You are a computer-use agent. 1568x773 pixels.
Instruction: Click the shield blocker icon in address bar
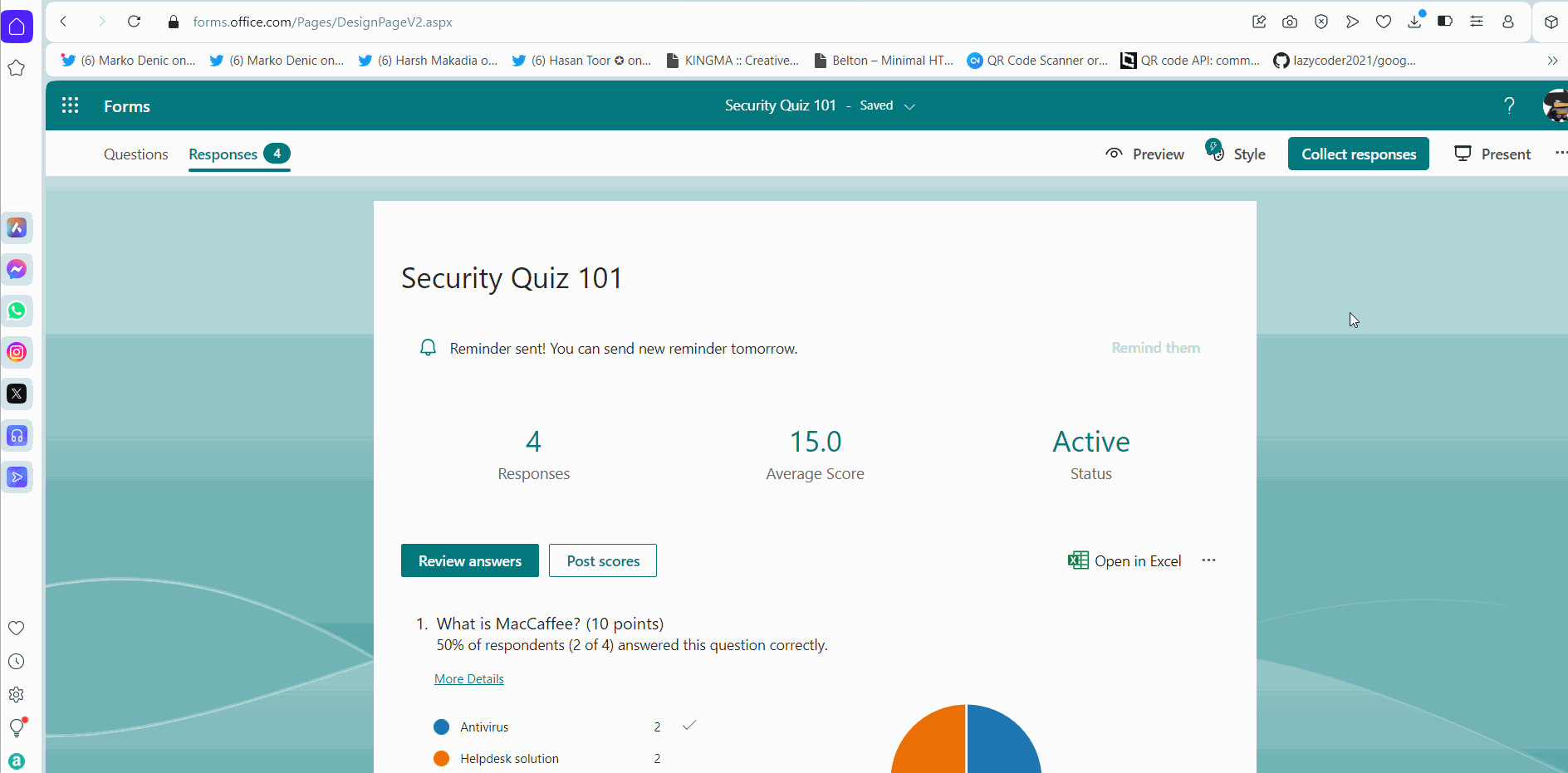tap(1321, 22)
